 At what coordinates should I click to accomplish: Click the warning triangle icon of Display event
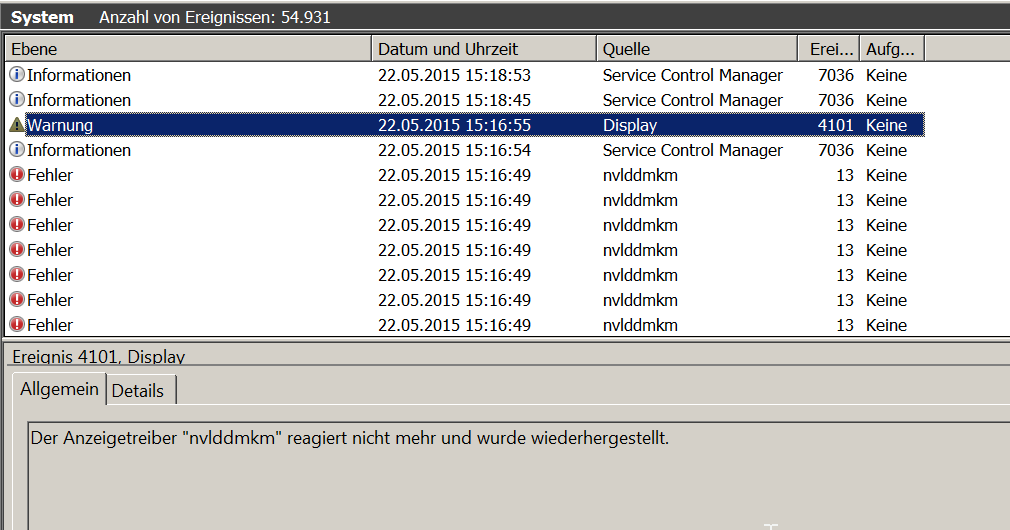click(17, 125)
